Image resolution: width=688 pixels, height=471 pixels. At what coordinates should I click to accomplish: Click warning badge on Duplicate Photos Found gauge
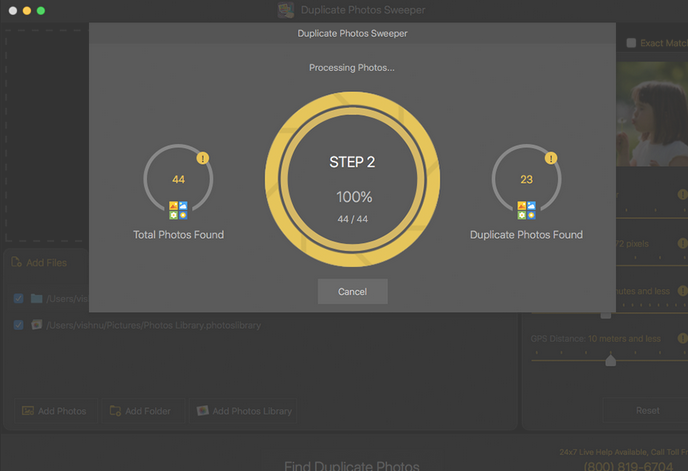pos(551,158)
